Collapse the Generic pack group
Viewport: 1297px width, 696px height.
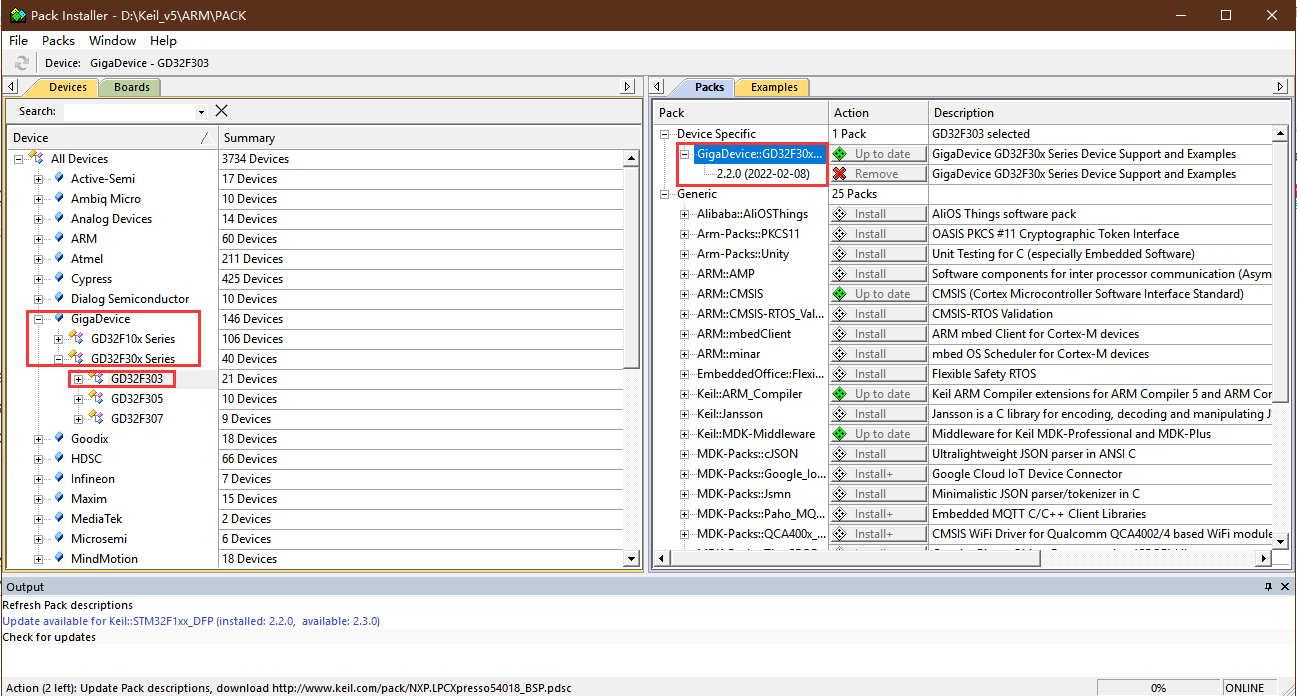tap(666, 194)
